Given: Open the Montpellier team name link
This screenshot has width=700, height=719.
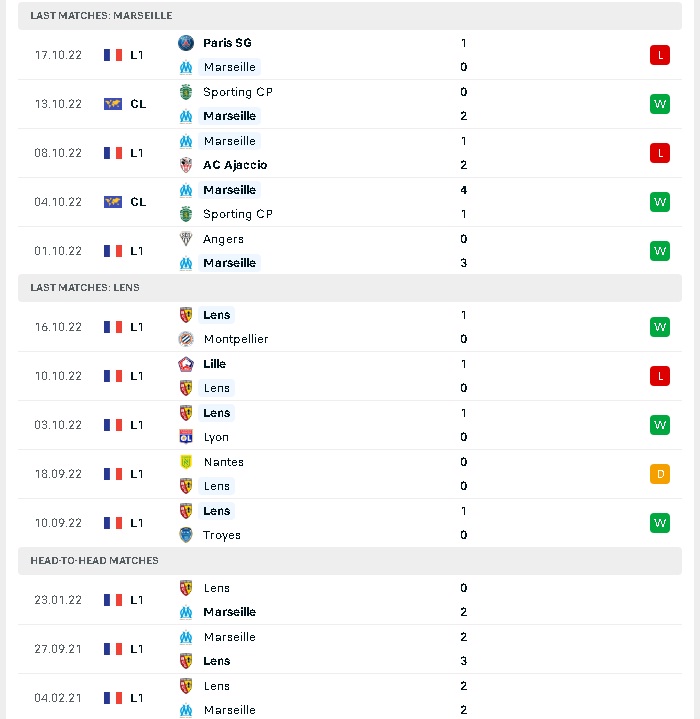Looking at the screenshot, I should pyautogui.click(x=236, y=339).
